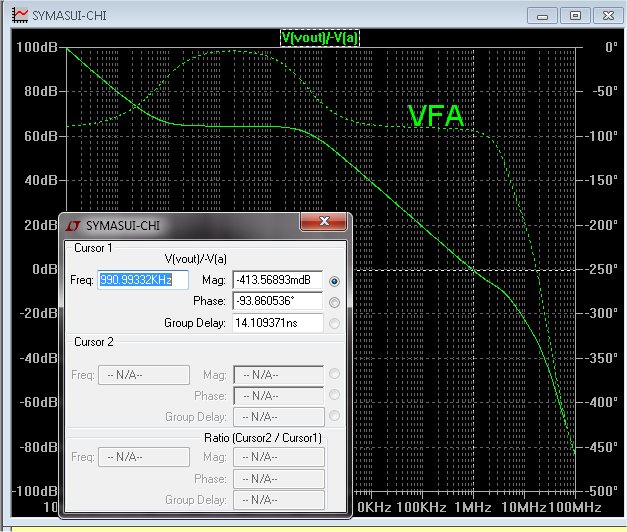Click the 40dB left axis label
627x532 pixels.
point(41,180)
